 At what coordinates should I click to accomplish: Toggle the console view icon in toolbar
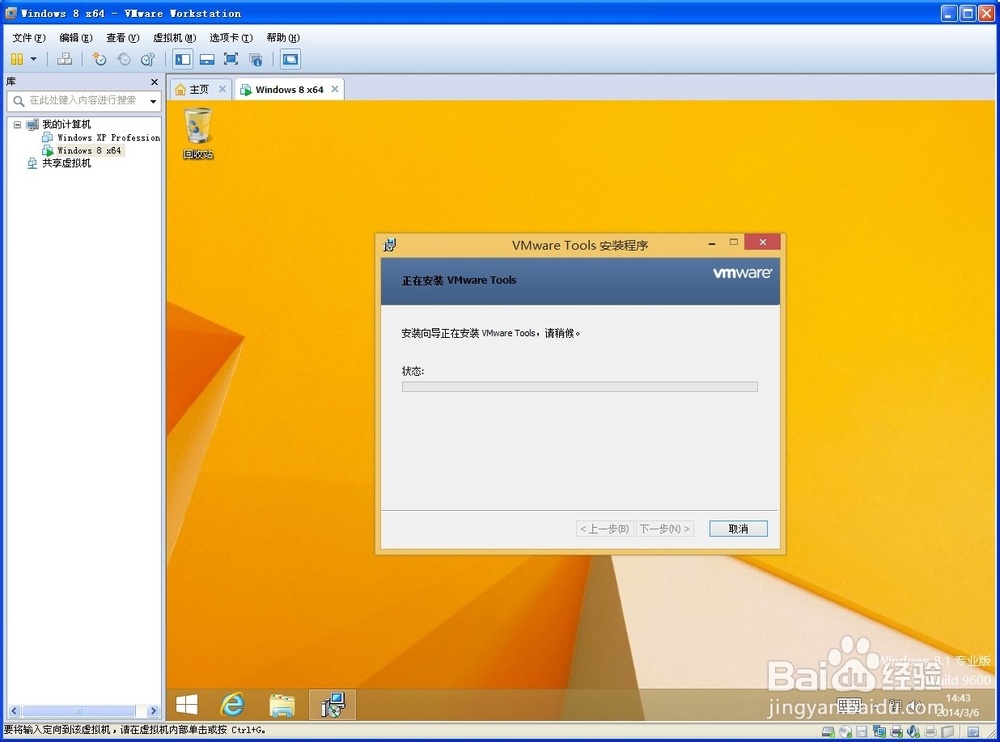pos(290,59)
